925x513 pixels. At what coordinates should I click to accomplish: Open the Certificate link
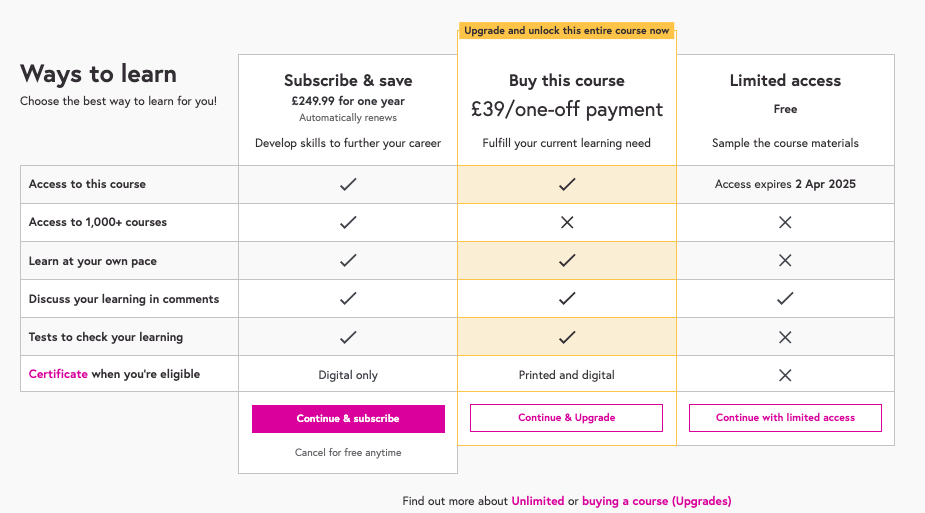click(58, 374)
